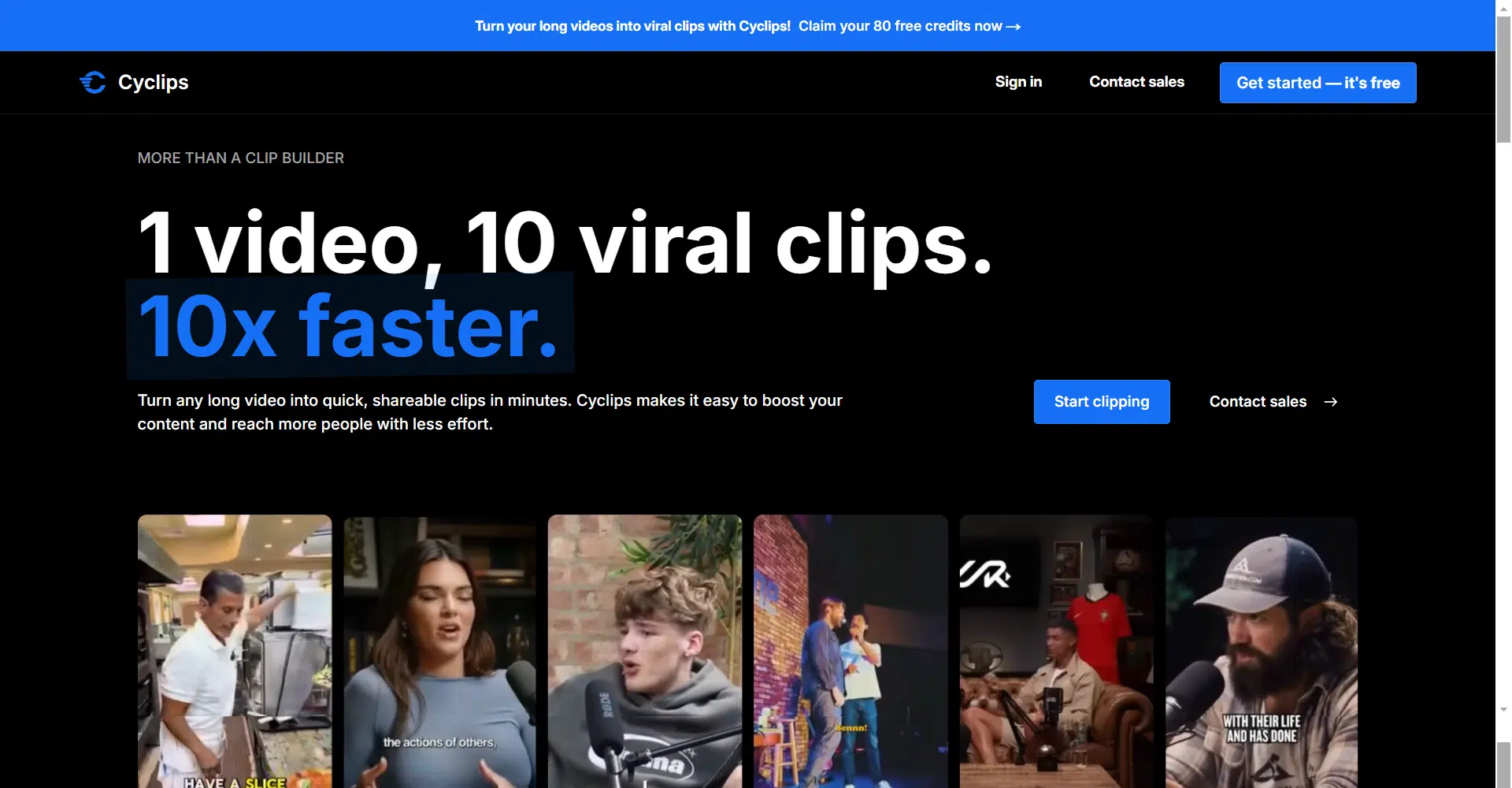Click the arrow icon after hero Contact sales
1512x788 pixels.
(1330, 402)
